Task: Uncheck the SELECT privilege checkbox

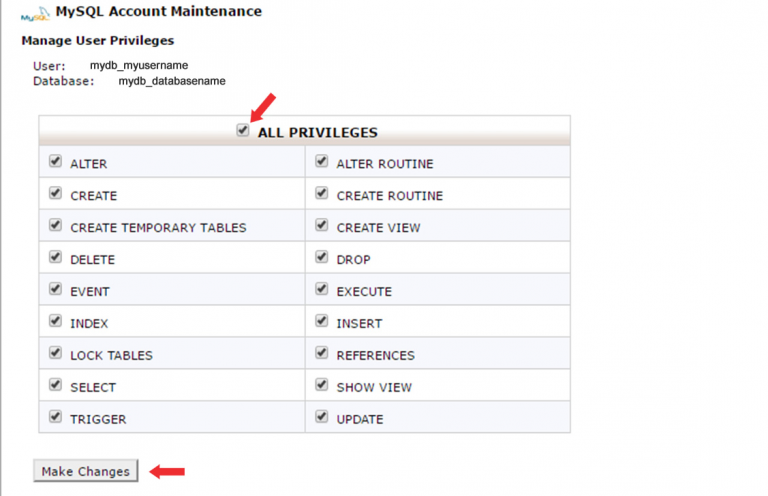Action: [x=54, y=386]
